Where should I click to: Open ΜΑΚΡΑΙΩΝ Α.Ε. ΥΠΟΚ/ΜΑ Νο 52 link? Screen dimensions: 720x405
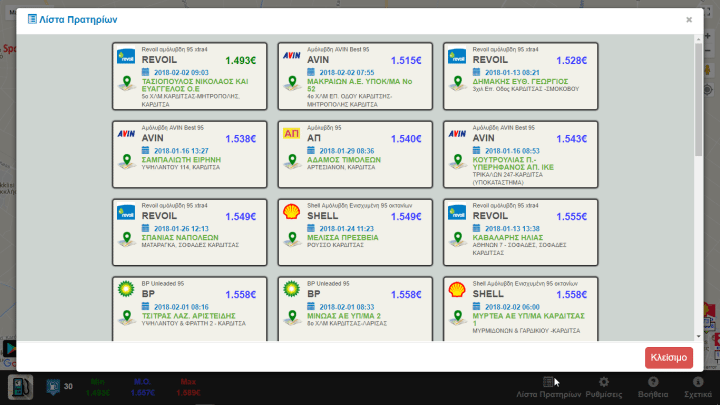pos(360,85)
